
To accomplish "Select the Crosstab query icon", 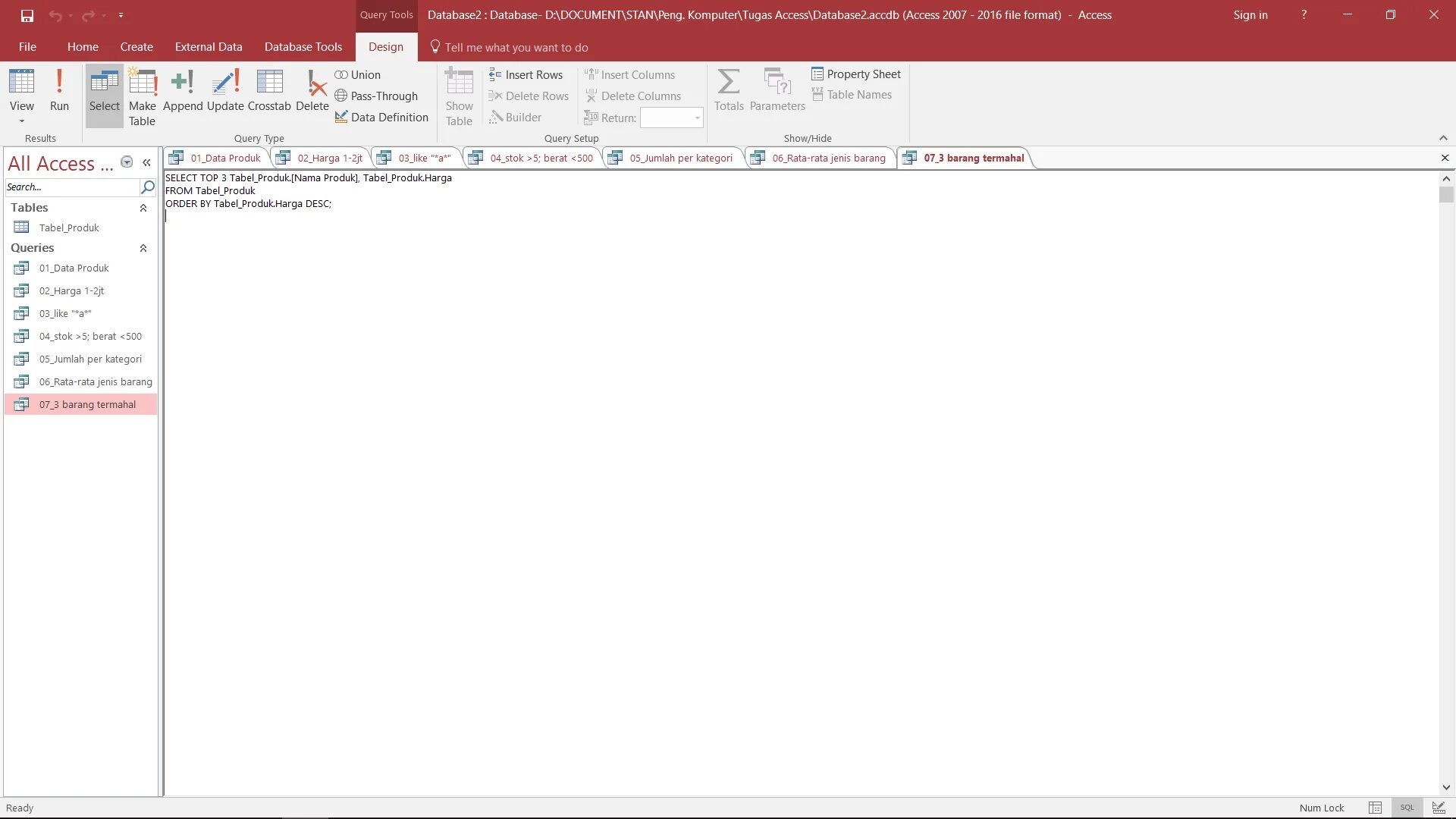I will [x=269, y=89].
